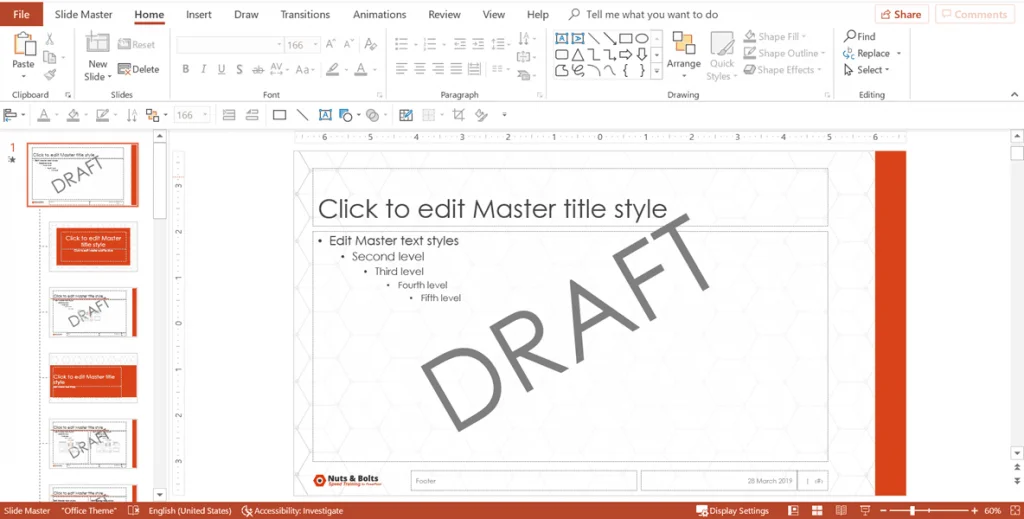Apply ribbon font color A
The width and height of the screenshot is (1024, 519).
point(360,69)
